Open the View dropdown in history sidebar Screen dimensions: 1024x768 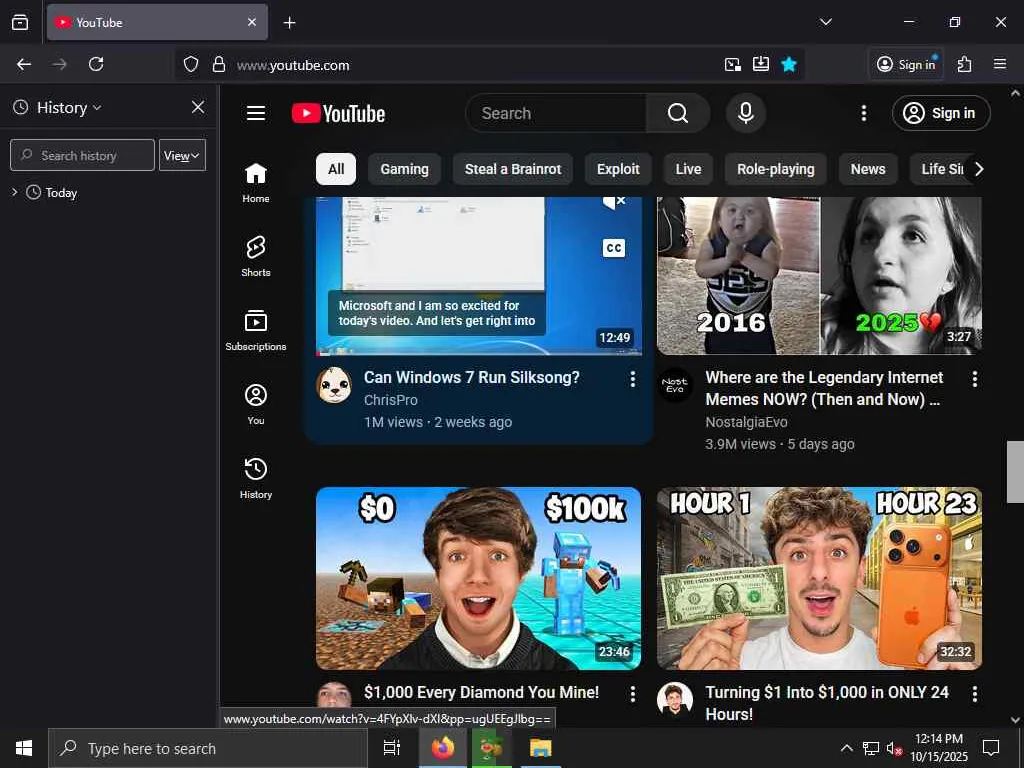pos(182,155)
